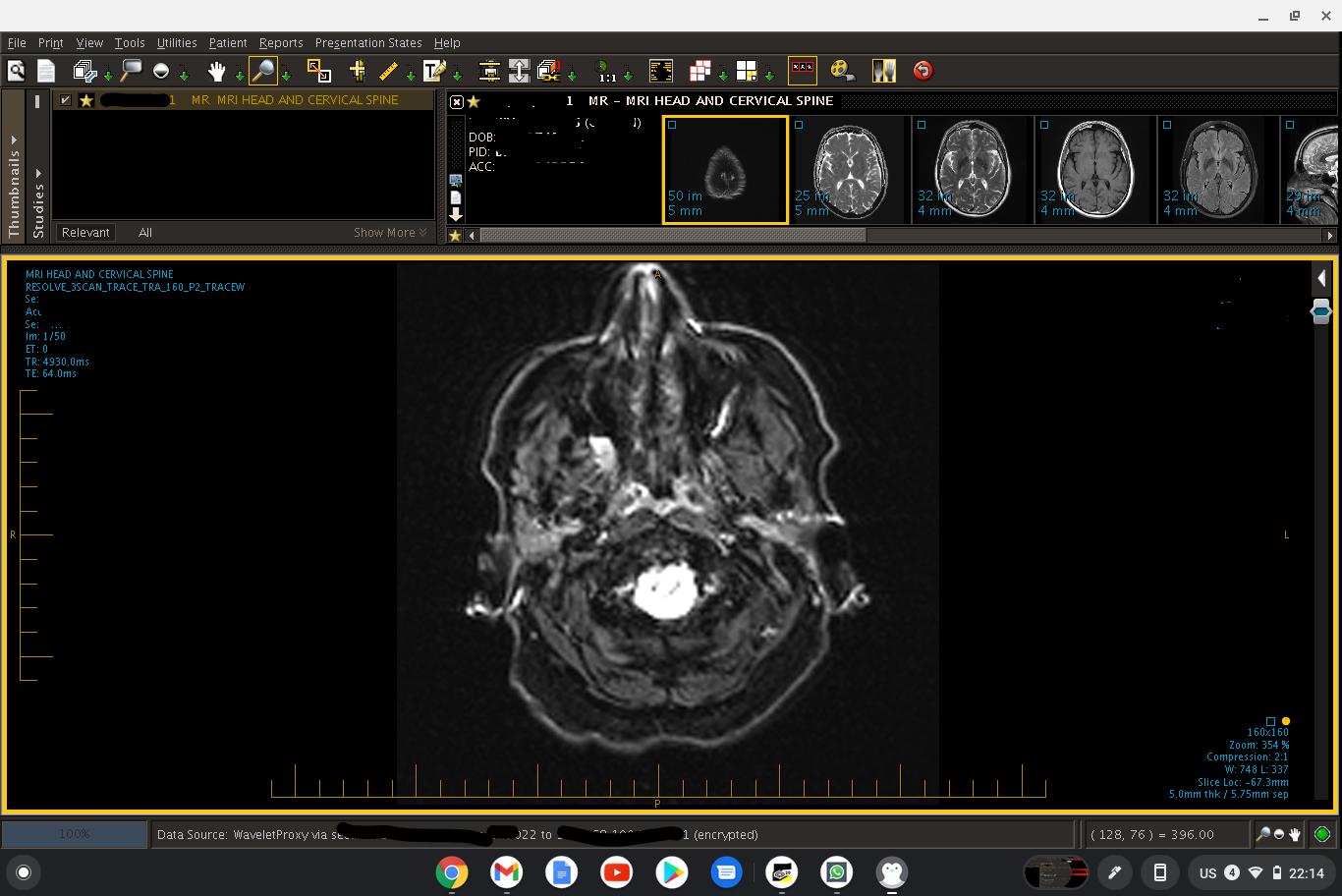Image resolution: width=1342 pixels, height=896 pixels.
Task: Select the window level contrast tool
Action: [161, 71]
